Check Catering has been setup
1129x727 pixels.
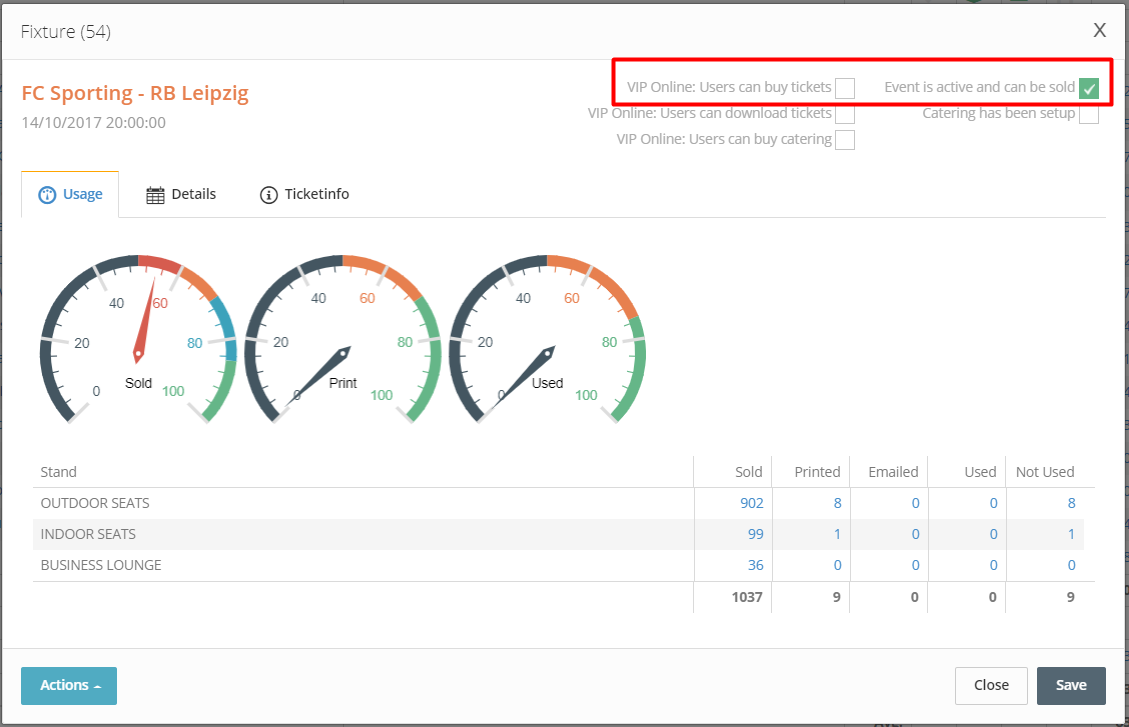[1089, 114]
